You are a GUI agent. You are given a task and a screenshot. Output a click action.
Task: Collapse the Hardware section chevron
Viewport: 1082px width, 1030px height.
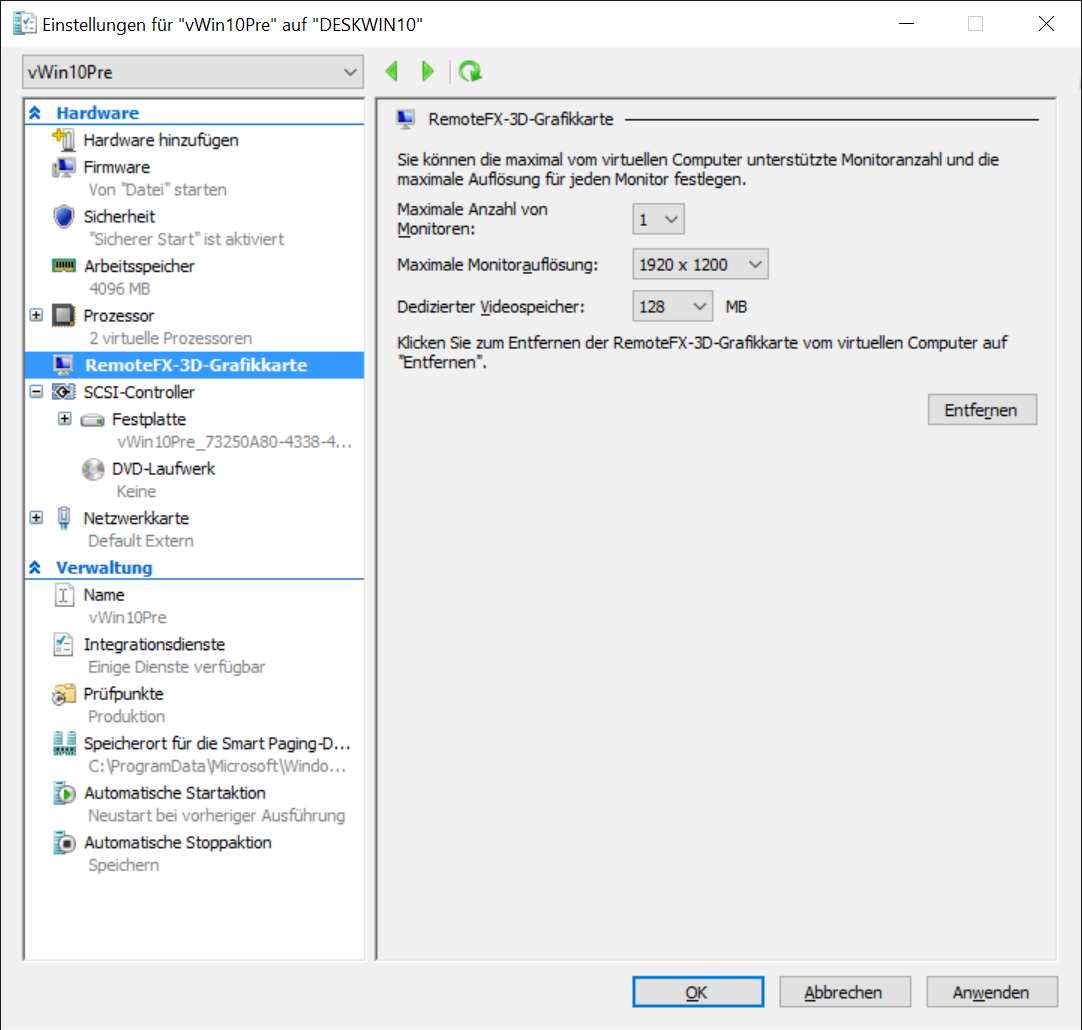pos(35,112)
